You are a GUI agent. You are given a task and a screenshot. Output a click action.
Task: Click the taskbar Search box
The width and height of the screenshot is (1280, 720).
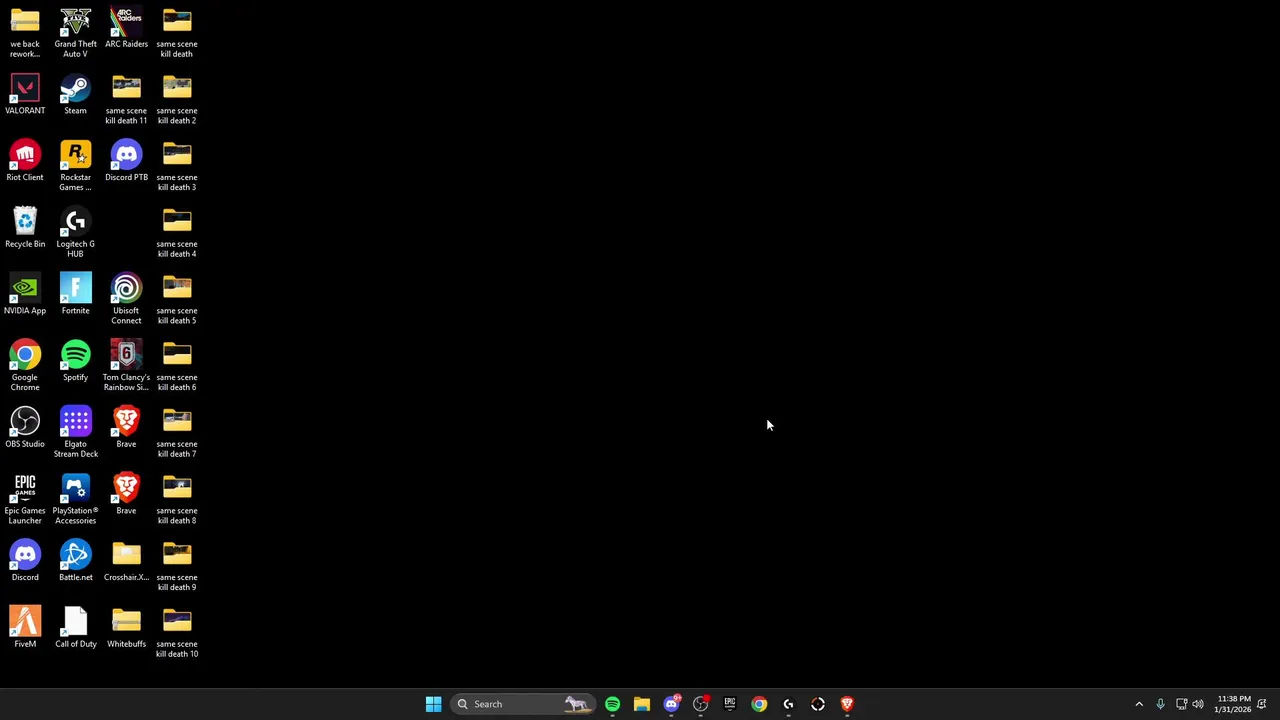pyautogui.click(x=522, y=704)
